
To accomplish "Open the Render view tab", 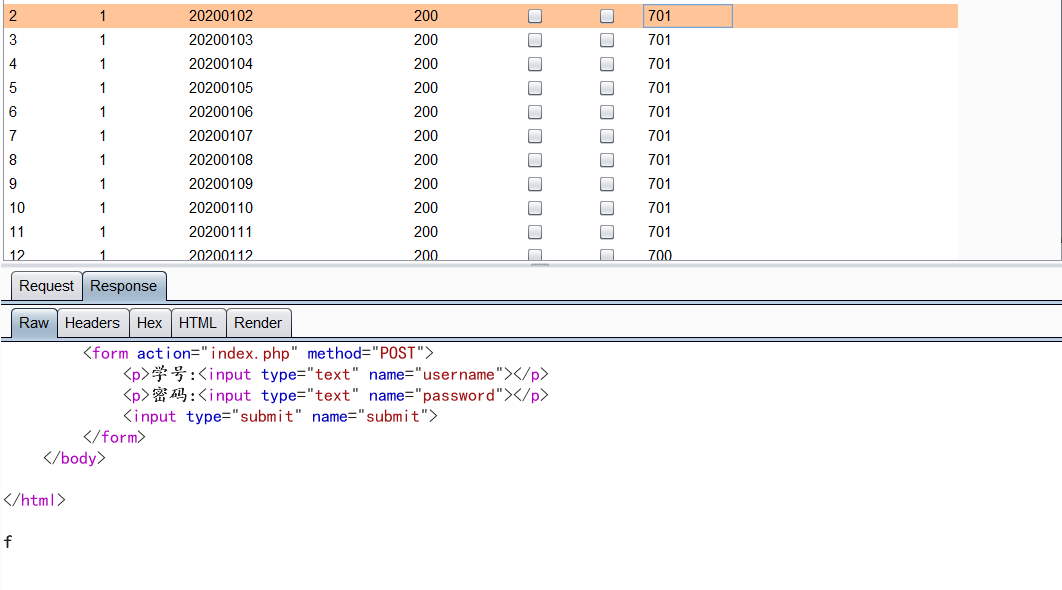I will 258,323.
